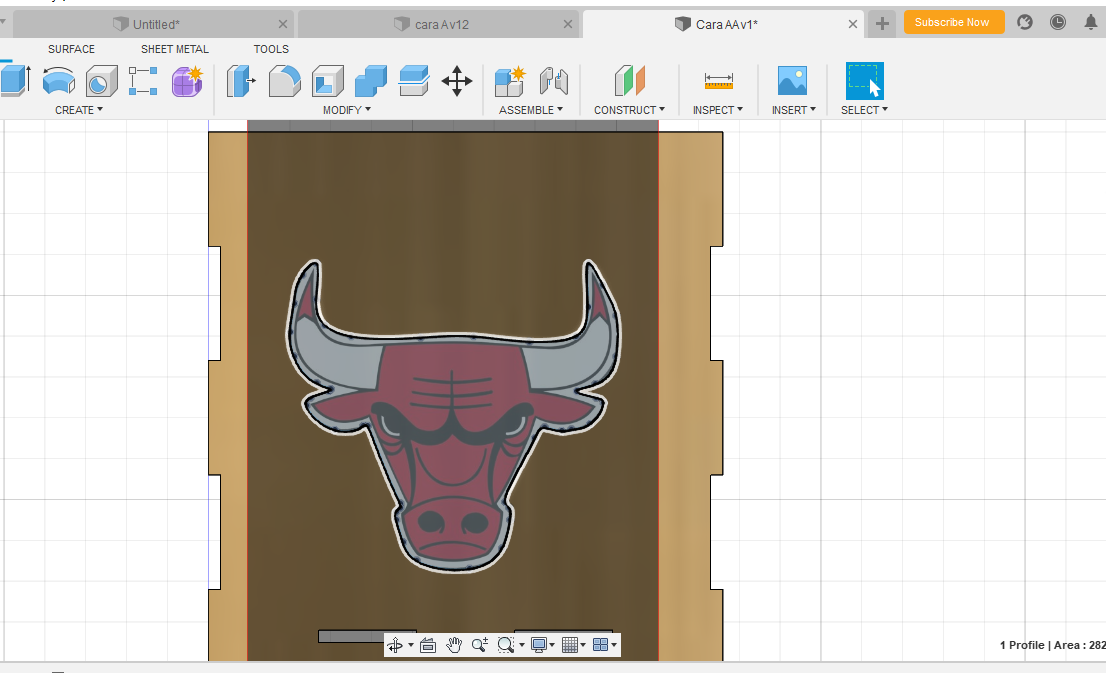Click the Orbit icon in the navigation bar

pos(395,645)
